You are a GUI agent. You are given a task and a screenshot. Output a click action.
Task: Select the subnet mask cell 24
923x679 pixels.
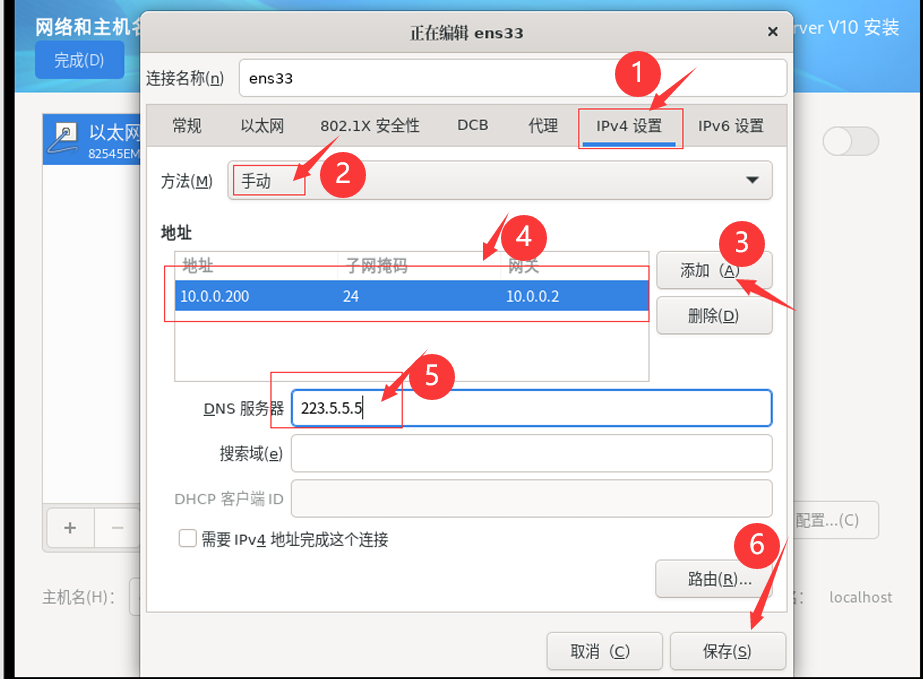[351, 296]
